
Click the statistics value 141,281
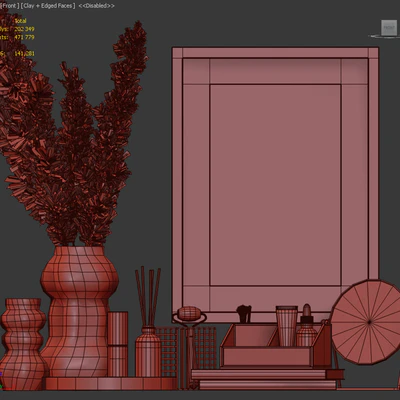click(24, 53)
